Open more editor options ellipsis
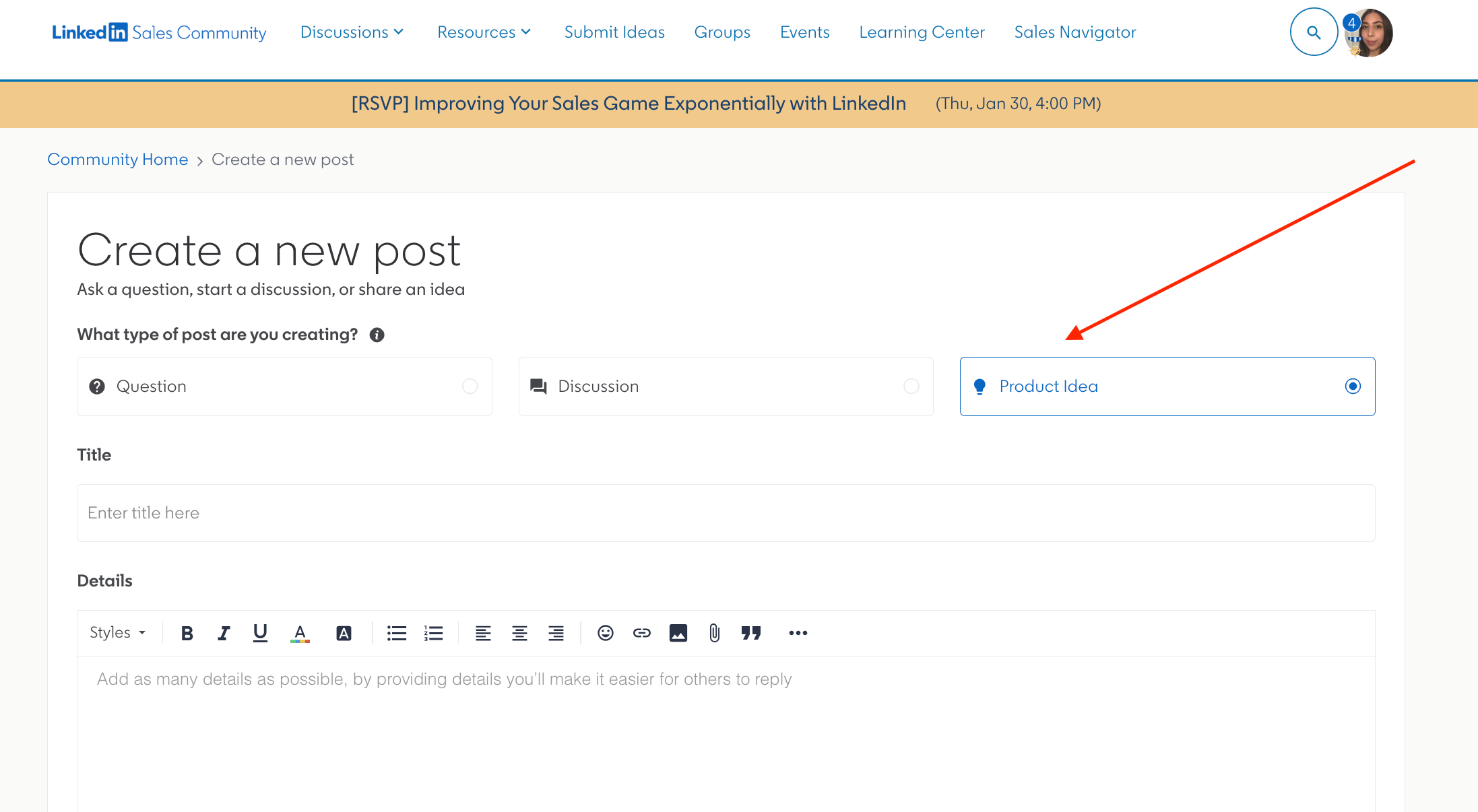The image size is (1478, 812). (x=798, y=633)
